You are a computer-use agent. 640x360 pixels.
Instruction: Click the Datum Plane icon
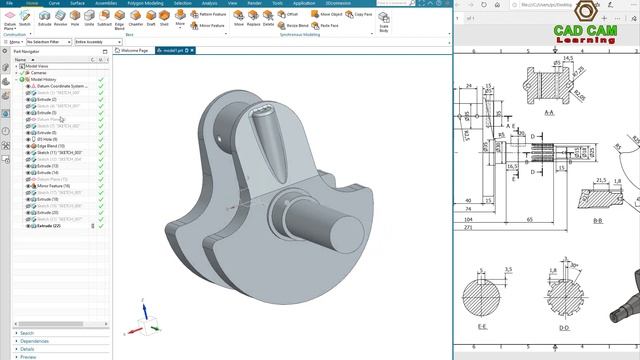click(10, 20)
